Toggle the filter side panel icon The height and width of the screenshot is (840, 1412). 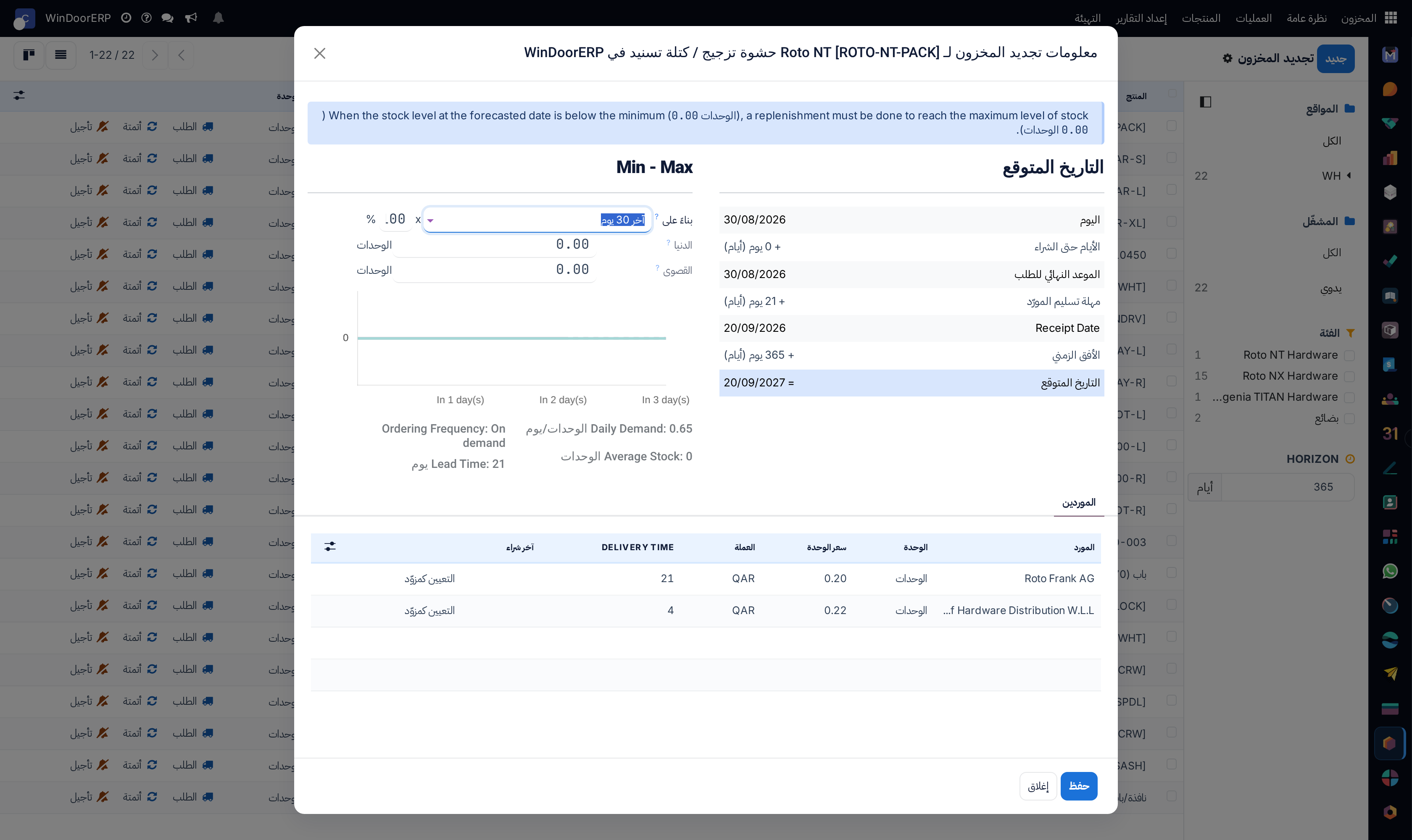(x=1205, y=101)
